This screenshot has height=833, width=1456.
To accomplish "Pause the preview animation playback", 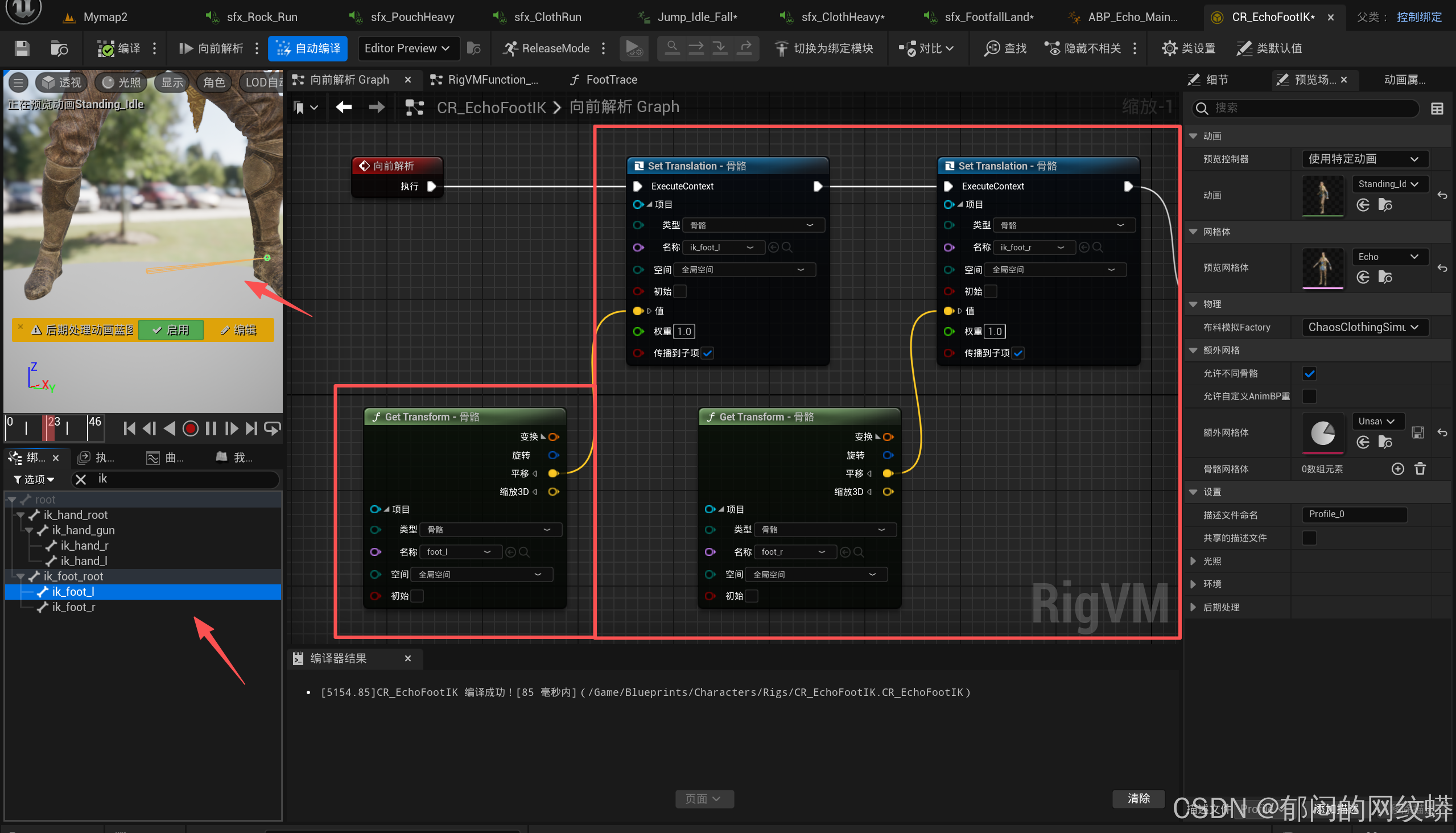I will [x=211, y=428].
